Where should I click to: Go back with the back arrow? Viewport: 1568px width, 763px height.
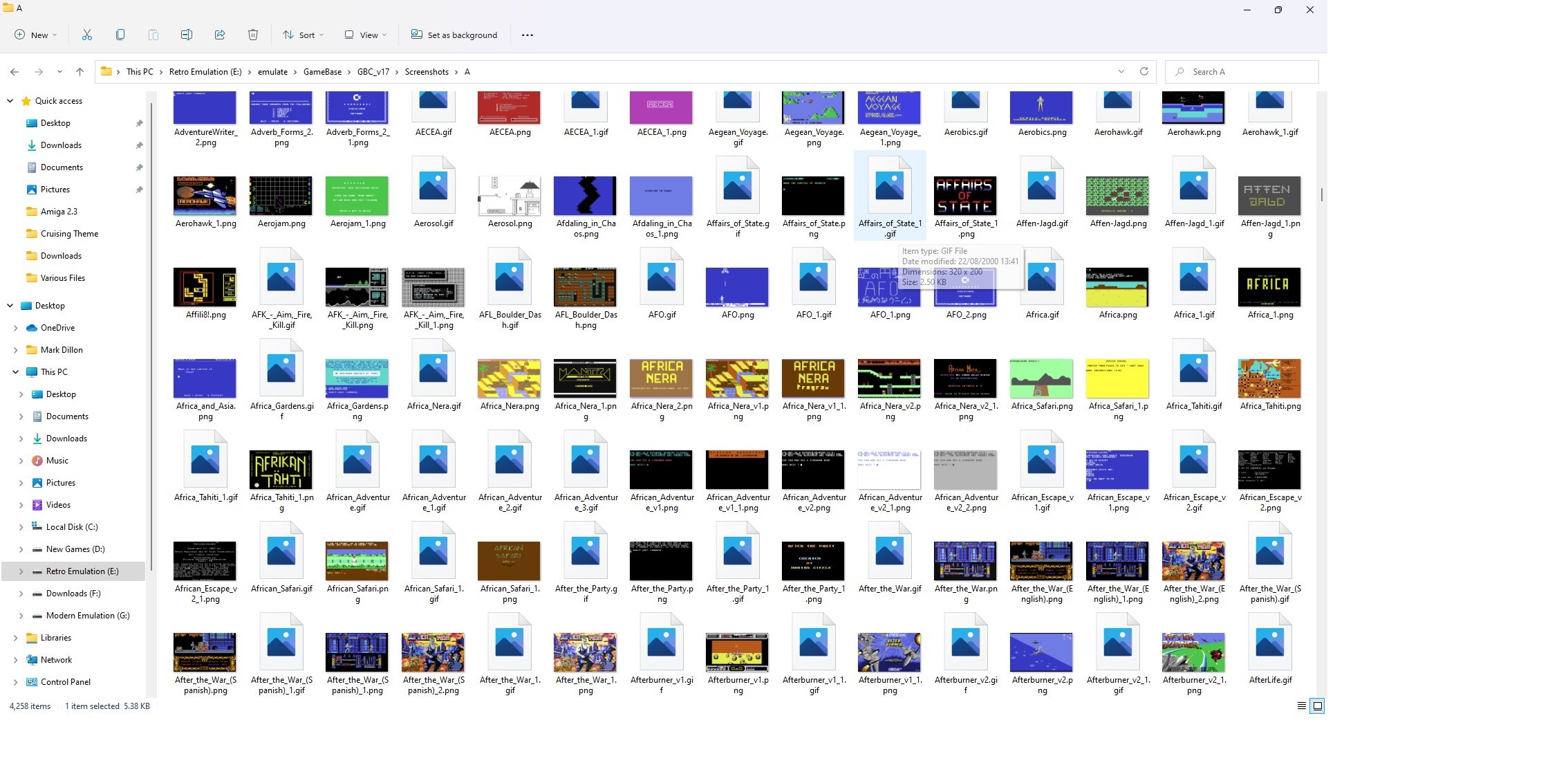tap(15, 72)
